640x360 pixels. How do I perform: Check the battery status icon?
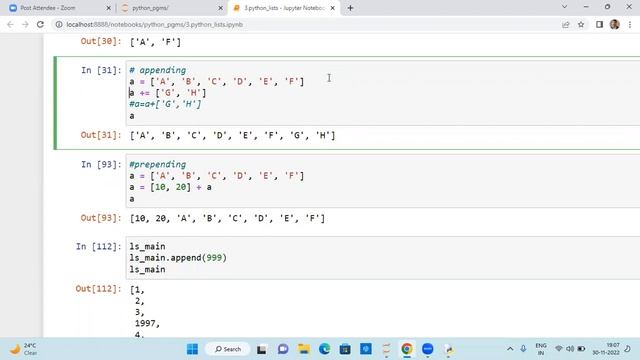[x=581, y=349]
